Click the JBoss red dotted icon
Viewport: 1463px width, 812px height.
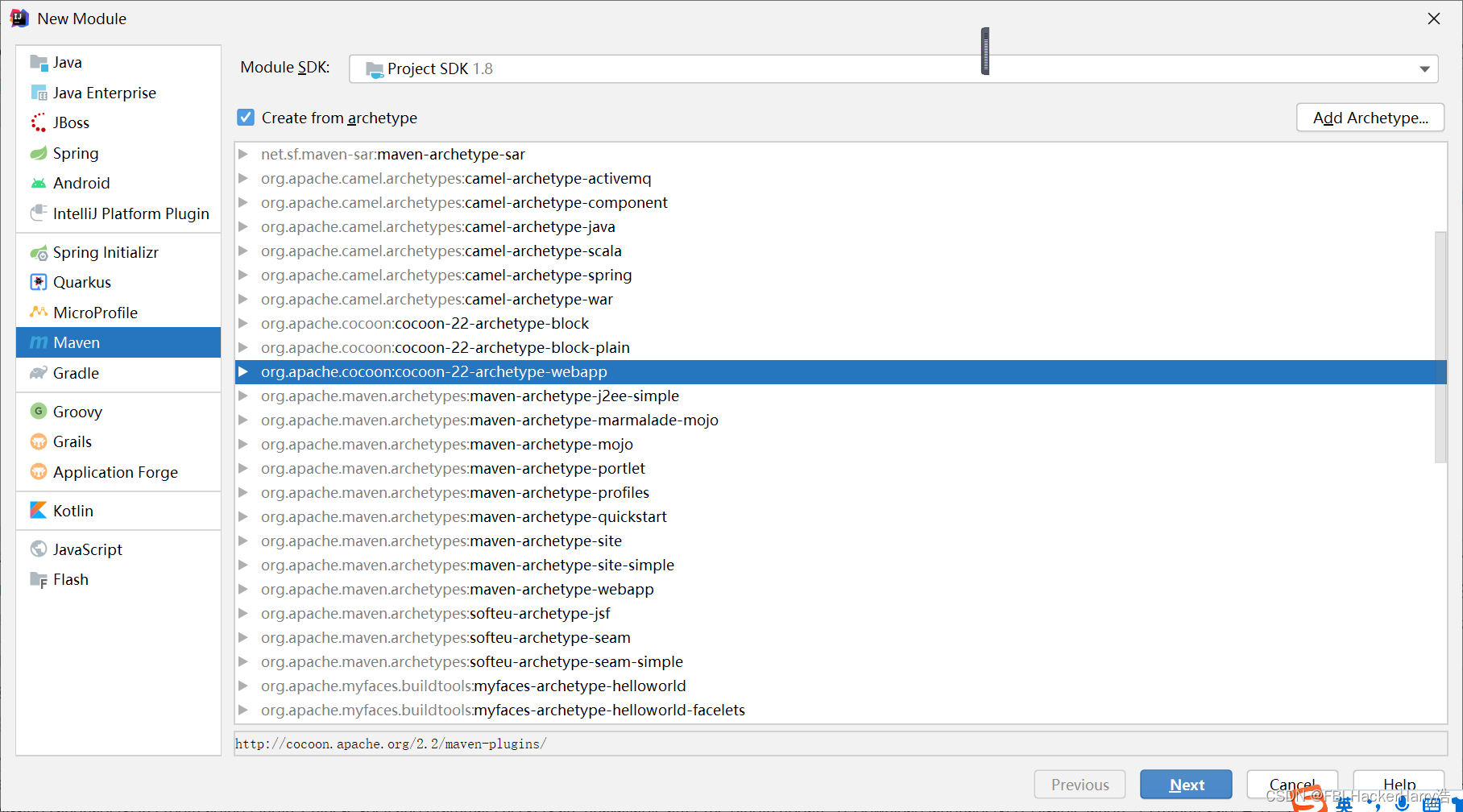pyautogui.click(x=39, y=122)
